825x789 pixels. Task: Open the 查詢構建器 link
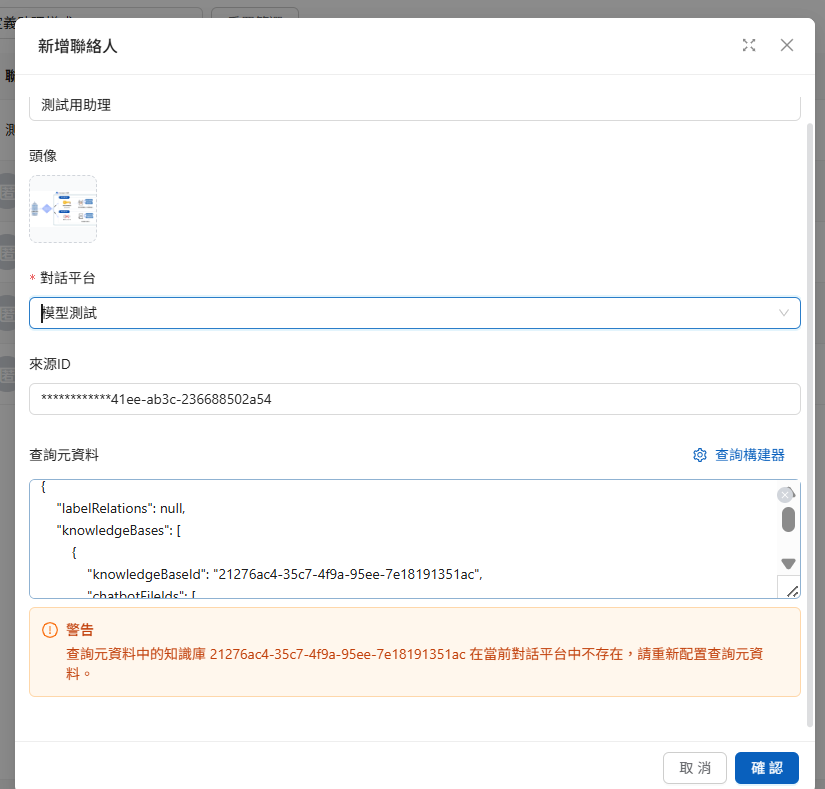coord(749,455)
